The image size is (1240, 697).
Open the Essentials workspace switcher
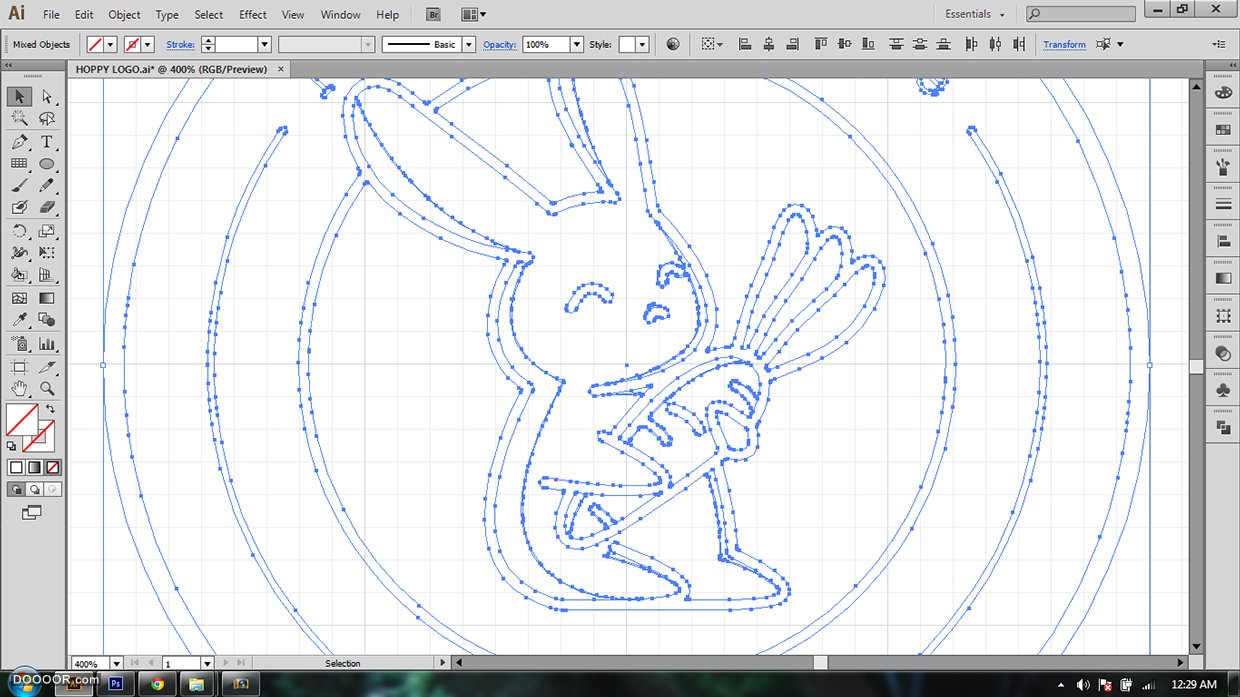(x=975, y=14)
